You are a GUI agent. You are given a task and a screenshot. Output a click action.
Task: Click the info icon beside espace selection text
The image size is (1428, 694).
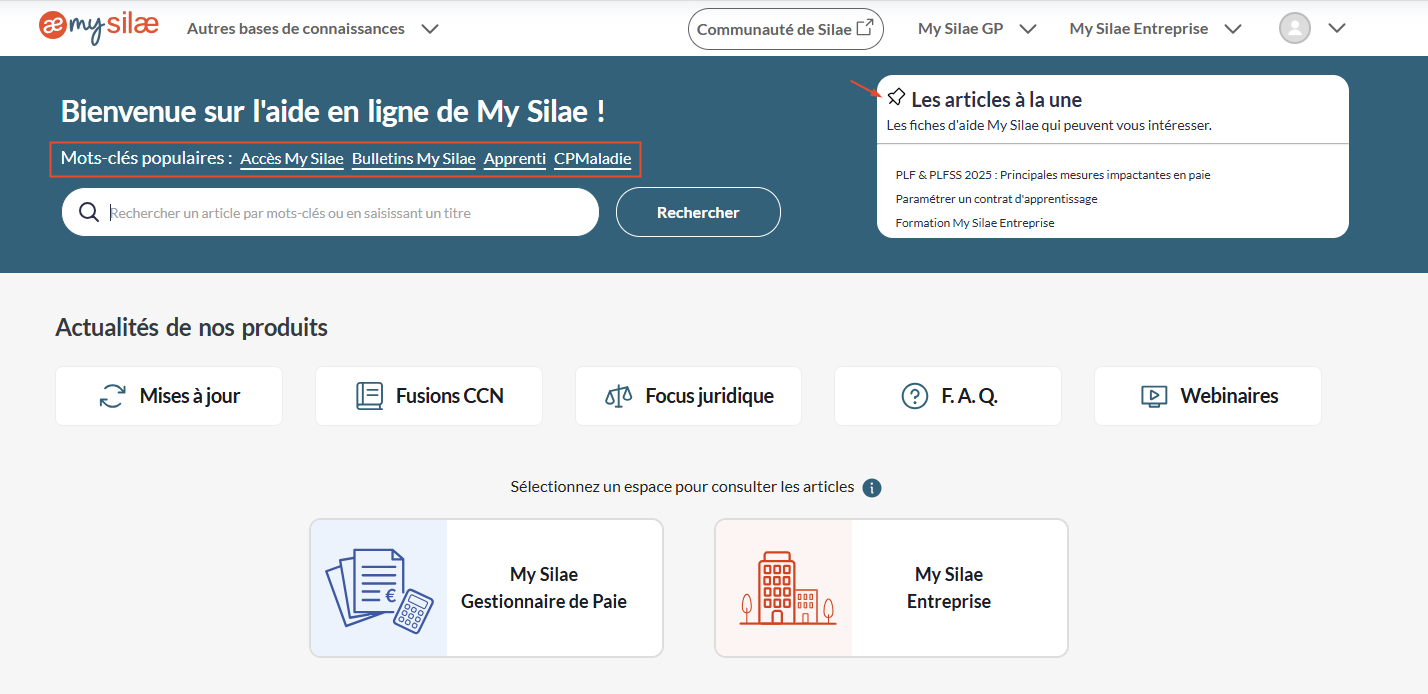pyautogui.click(x=871, y=488)
